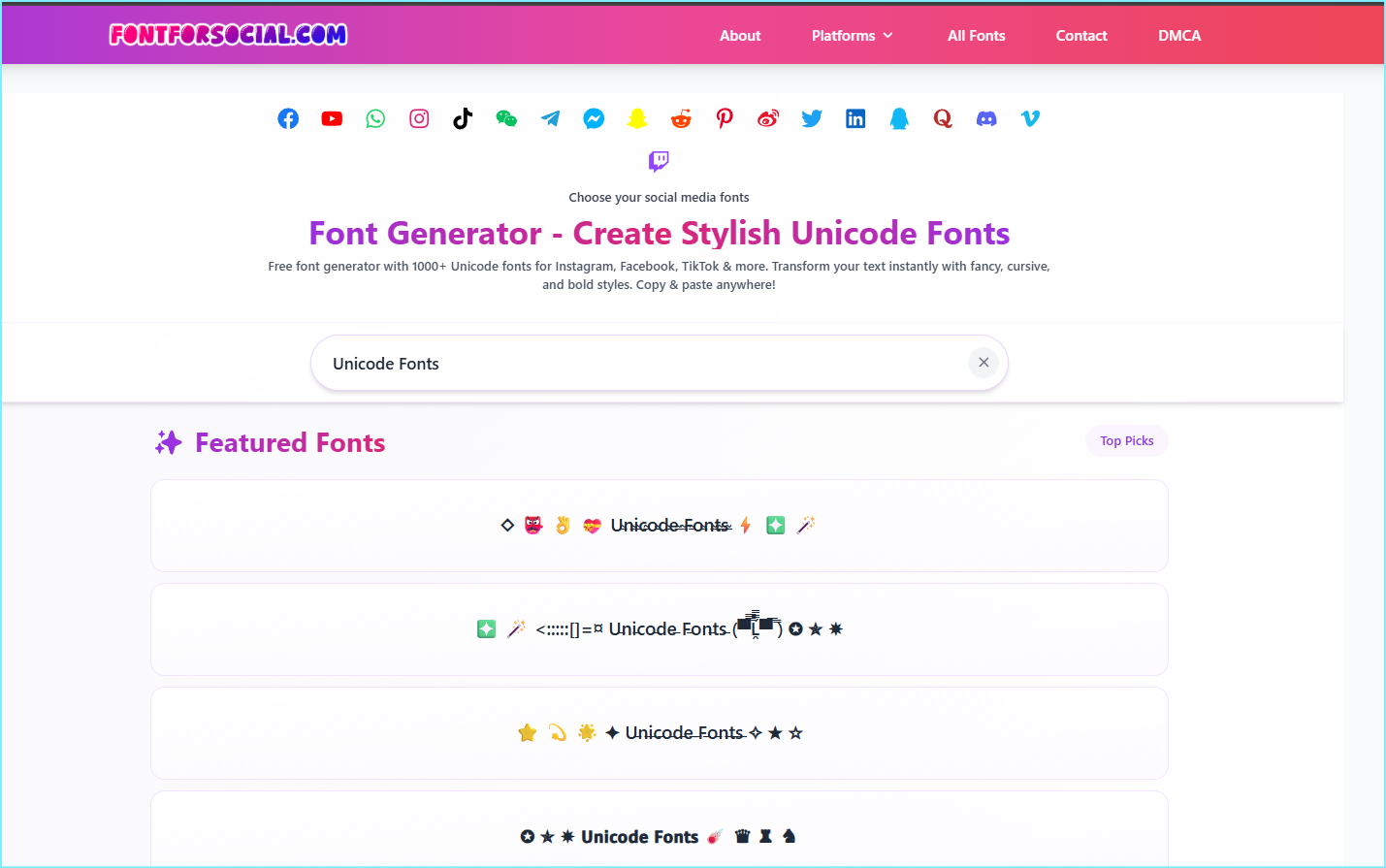This screenshot has height=868, width=1386.
Task: Click the Top Picks badge button
Action: pyautogui.click(x=1126, y=440)
